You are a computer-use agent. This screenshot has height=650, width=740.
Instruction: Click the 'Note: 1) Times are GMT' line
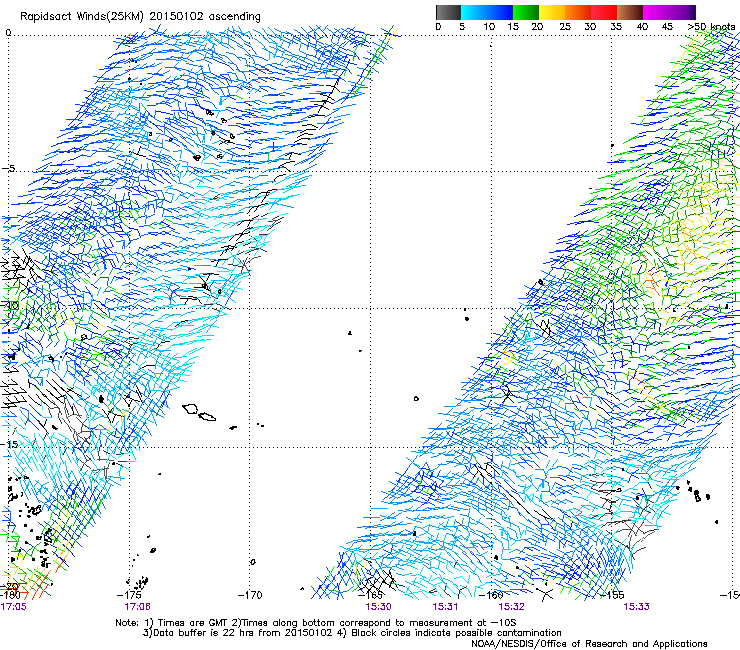point(316,623)
